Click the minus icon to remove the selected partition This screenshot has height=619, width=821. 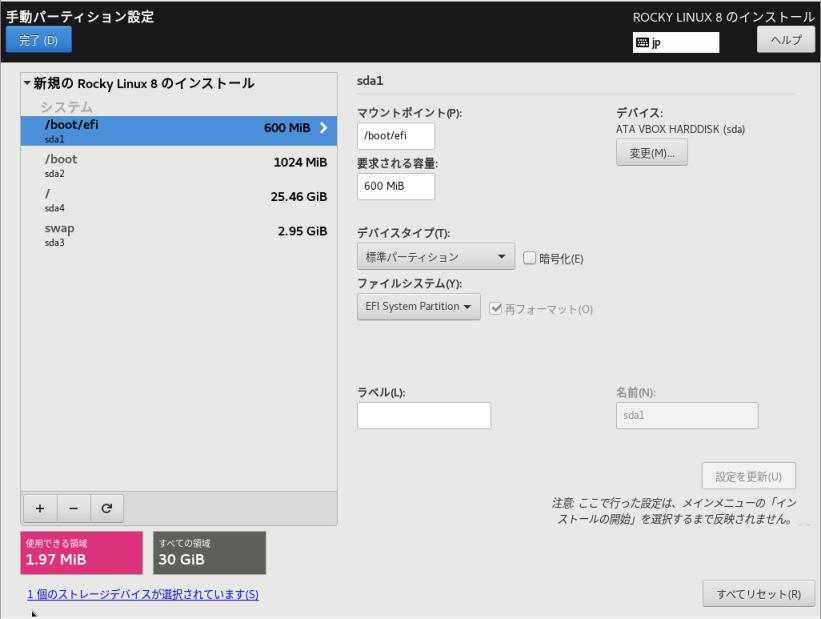pos(73,508)
